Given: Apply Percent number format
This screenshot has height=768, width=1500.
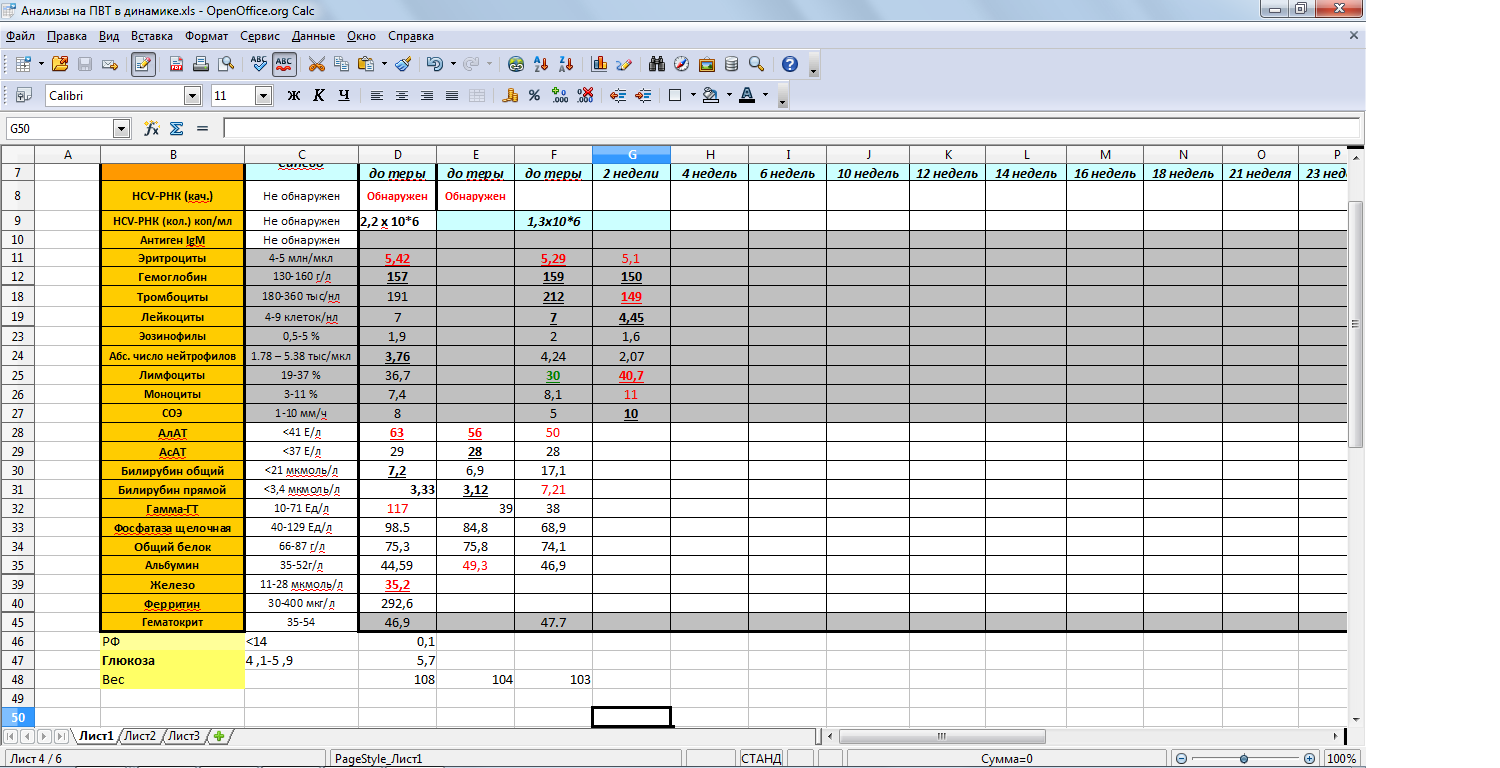Looking at the screenshot, I should pyautogui.click(x=534, y=95).
